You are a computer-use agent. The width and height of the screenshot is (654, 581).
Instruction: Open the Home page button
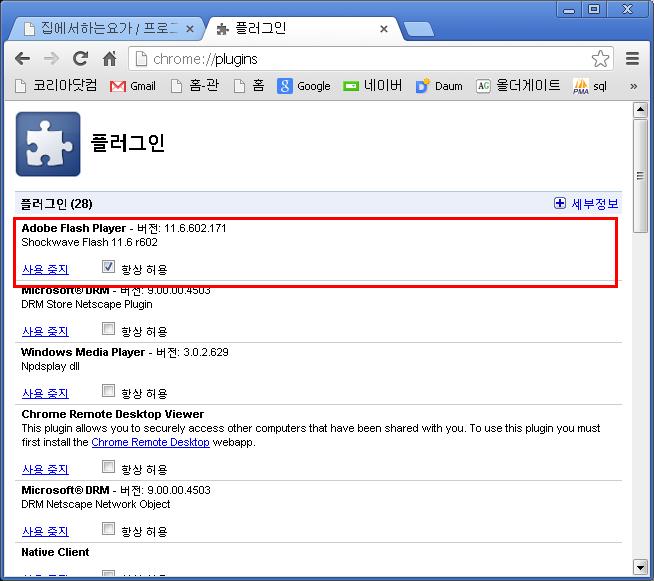coord(110,59)
